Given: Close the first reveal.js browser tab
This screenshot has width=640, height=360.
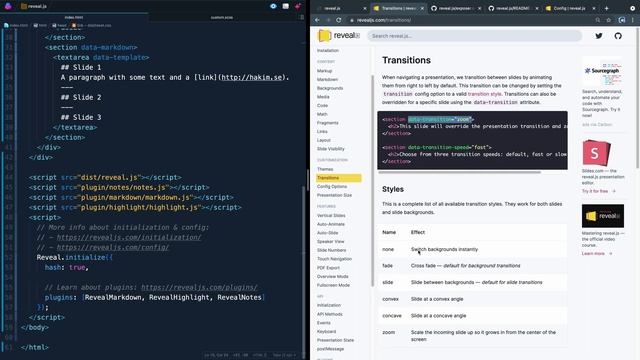Looking at the screenshot, I should [365, 8].
